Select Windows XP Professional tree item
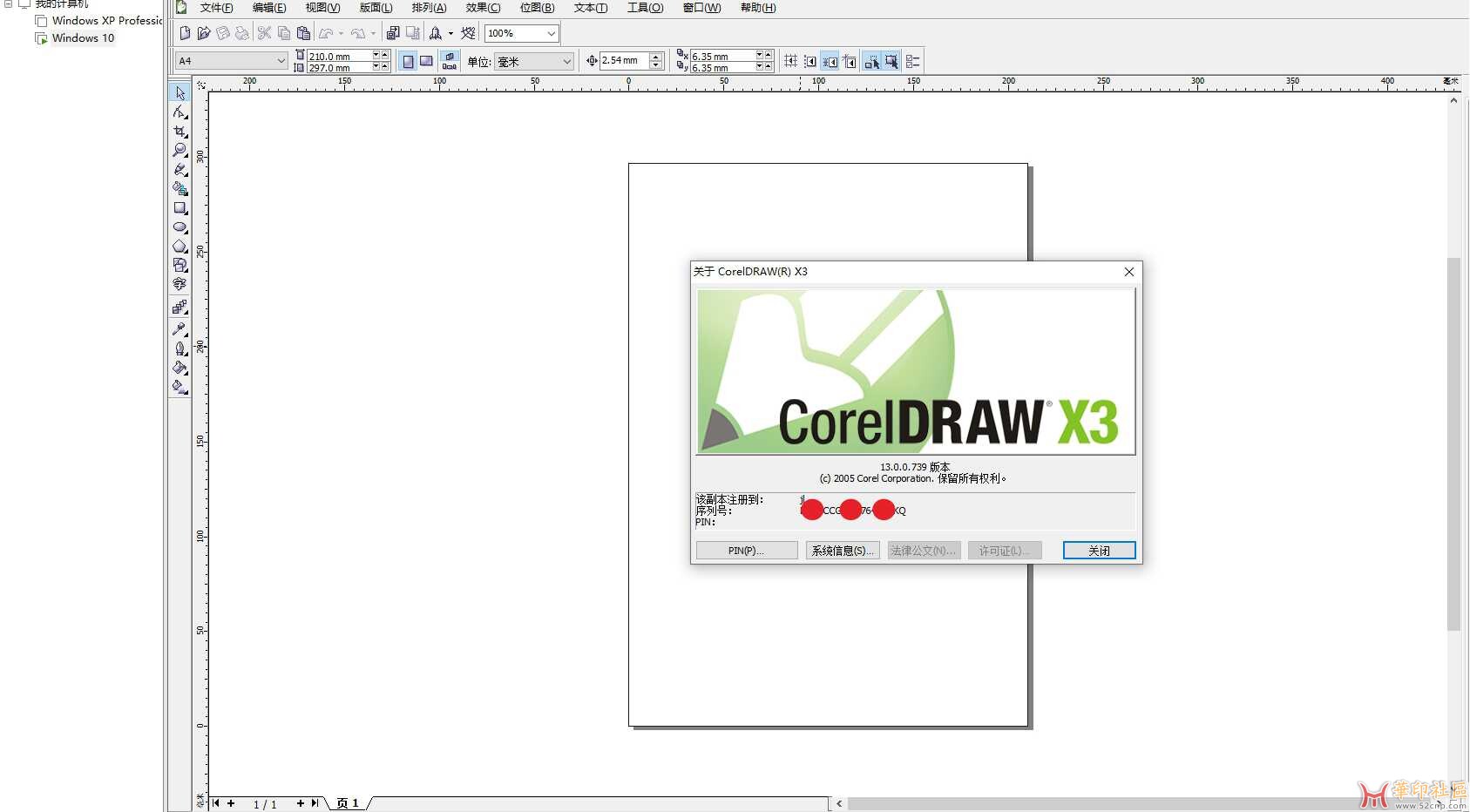This screenshot has width=1470, height=812. click(x=106, y=20)
